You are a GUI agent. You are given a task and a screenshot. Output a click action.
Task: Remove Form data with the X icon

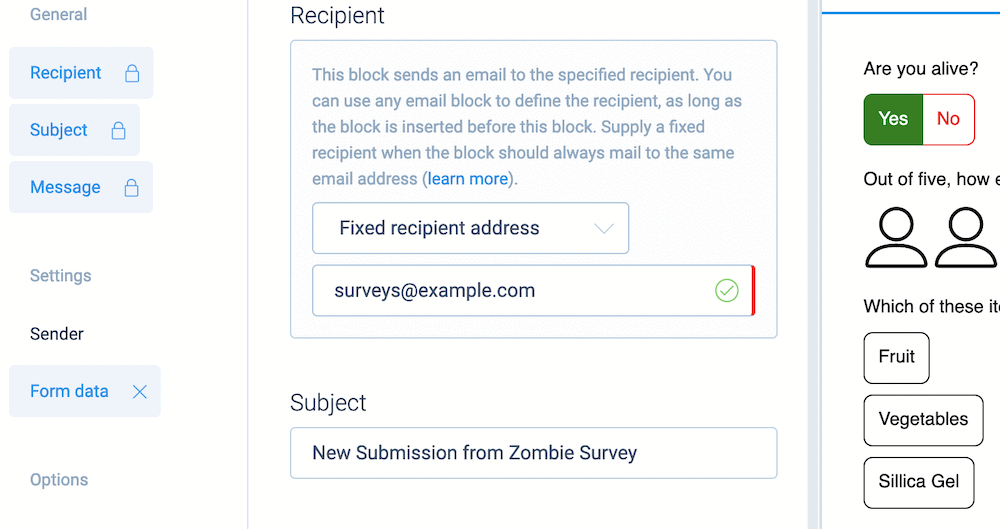tap(140, 392)
